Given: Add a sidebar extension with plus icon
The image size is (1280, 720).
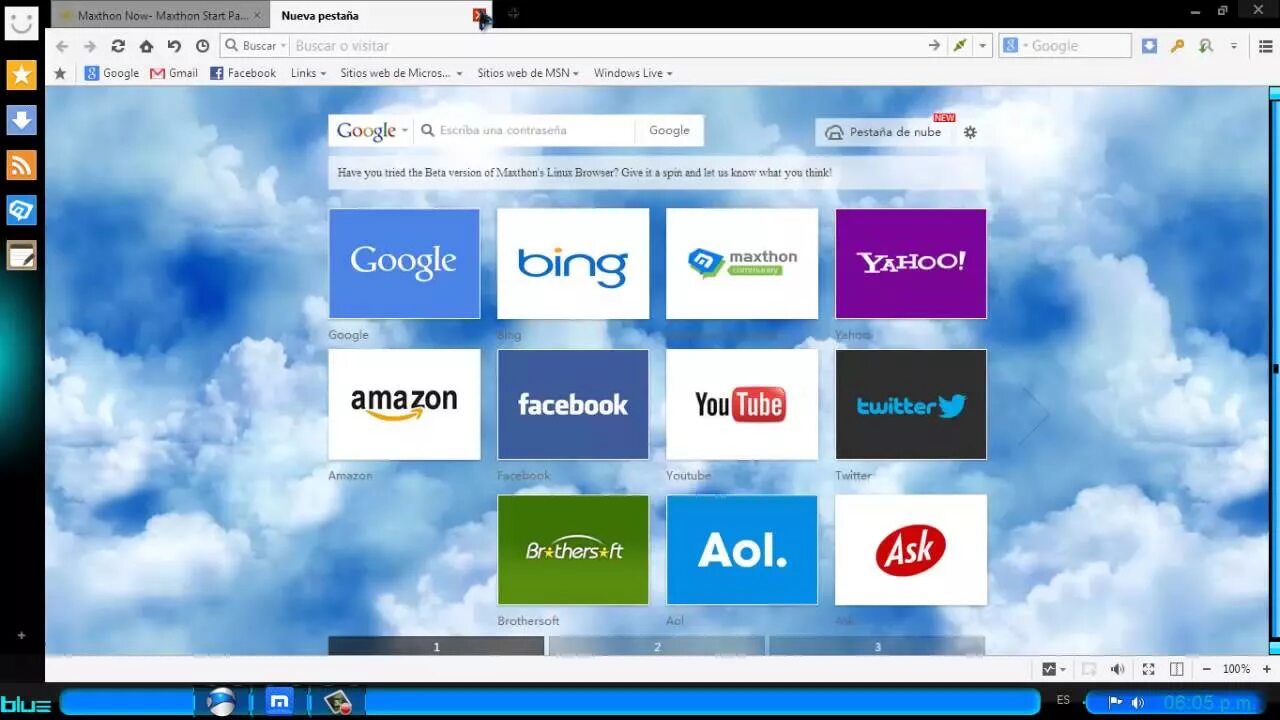Looking at the screenshot, I should pyautogui.click(x=21, y=635).
